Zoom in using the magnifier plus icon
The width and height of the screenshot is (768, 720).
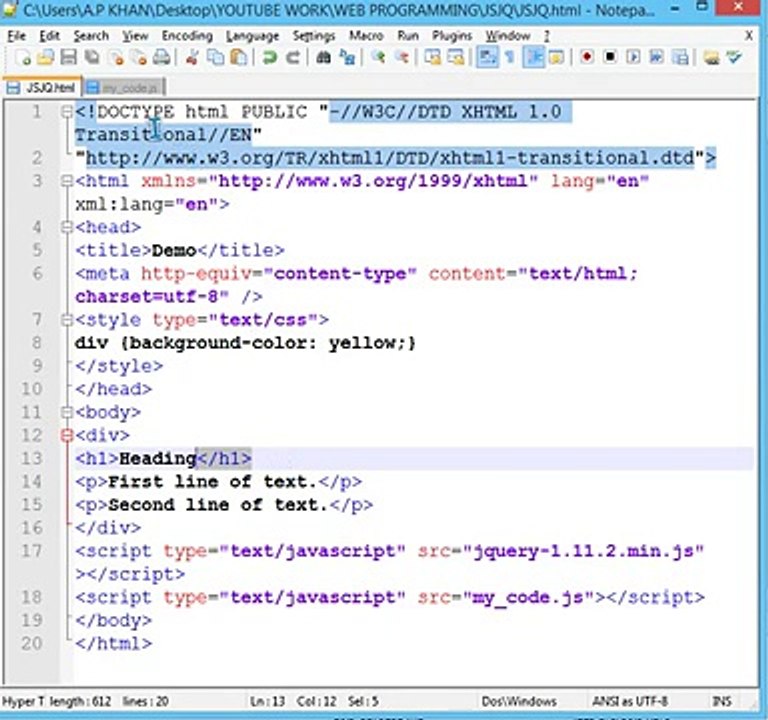tap(378, 58)
